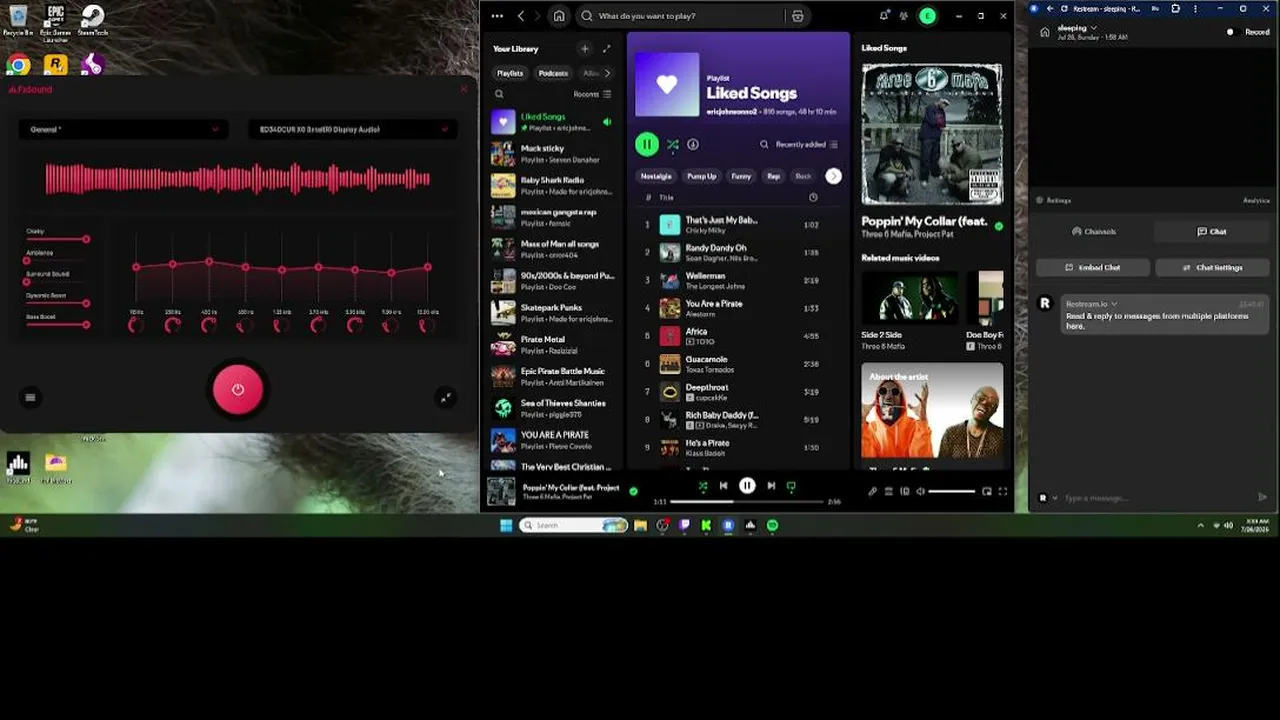Create a new playlist with plus icon

click(x=585, y=48)
